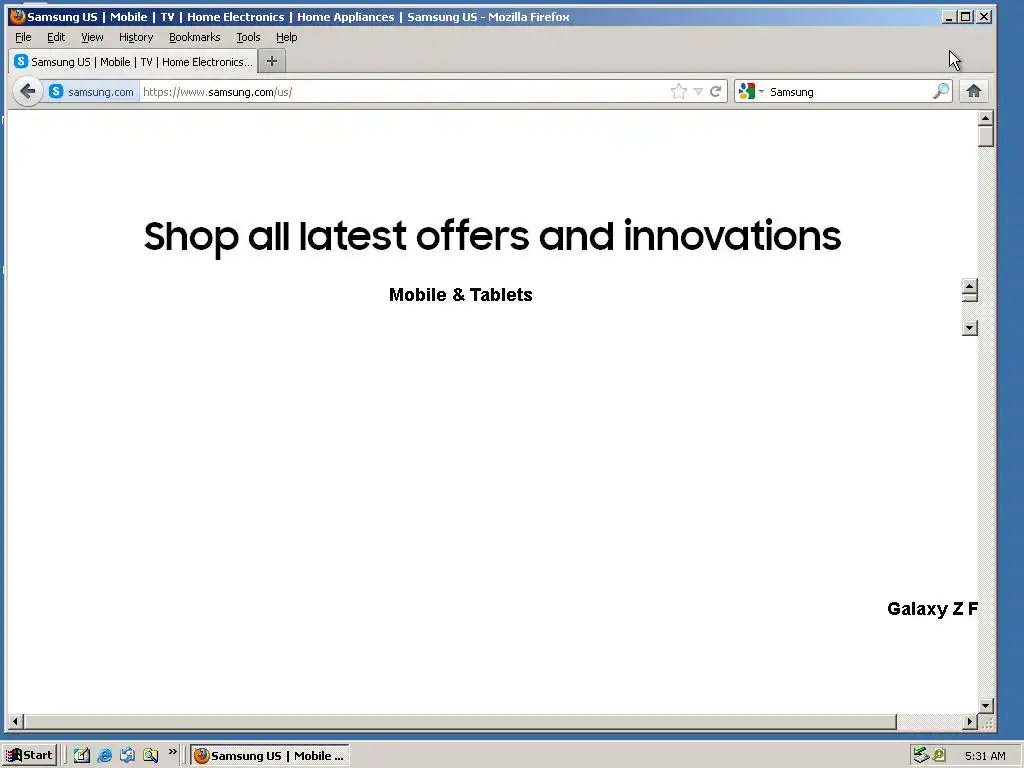Open the Bookmarks menu
Screen dimensions: 1024x768
(195, 37)
